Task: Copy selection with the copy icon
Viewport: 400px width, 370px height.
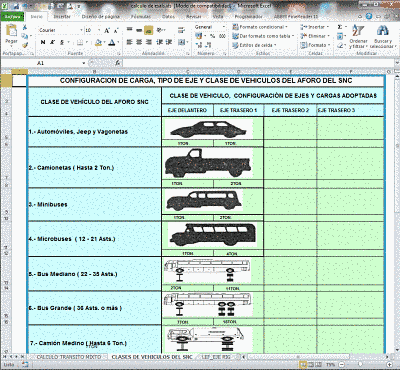Action: [25, 36]
